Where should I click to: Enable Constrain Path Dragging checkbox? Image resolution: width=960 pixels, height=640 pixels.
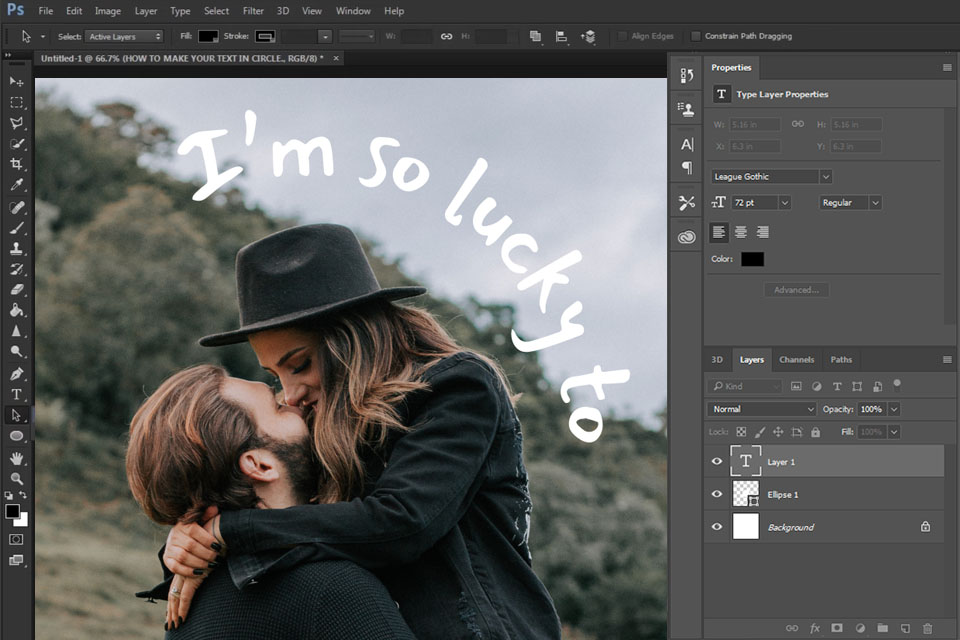[696, 36]
